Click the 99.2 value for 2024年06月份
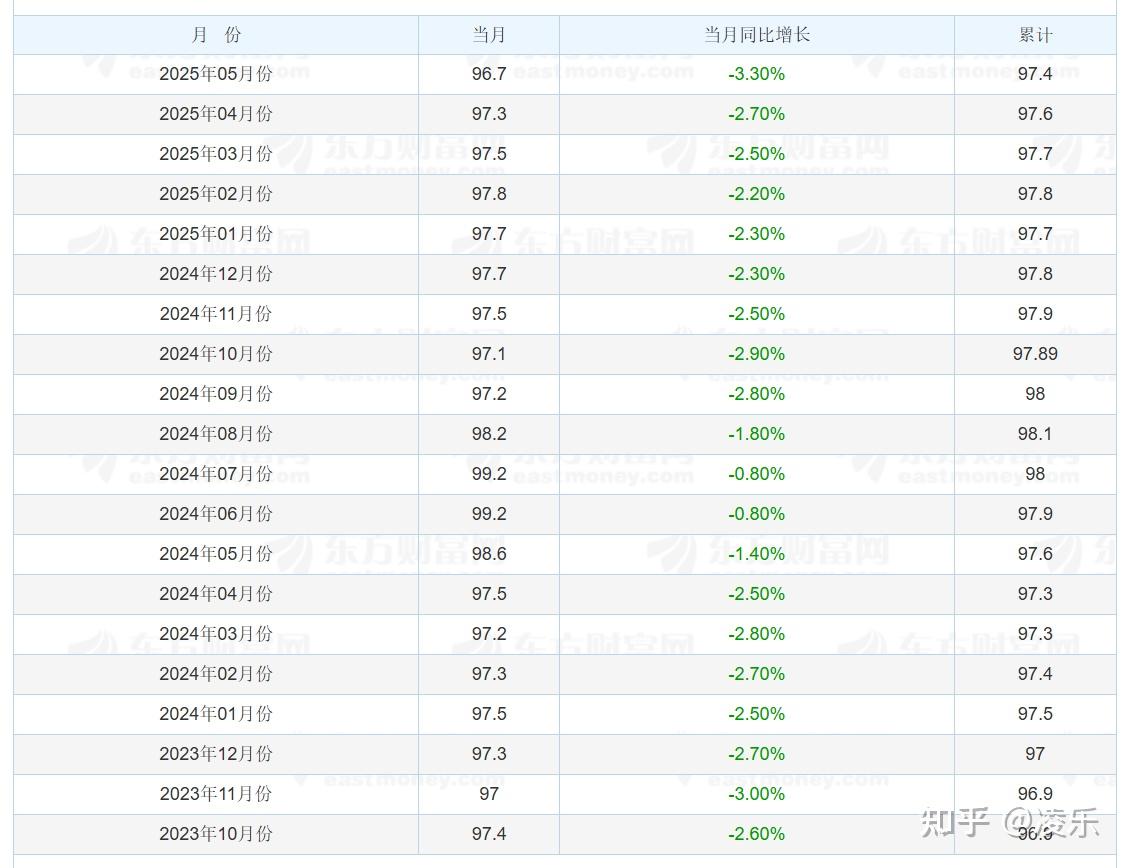 click(488, 514)
